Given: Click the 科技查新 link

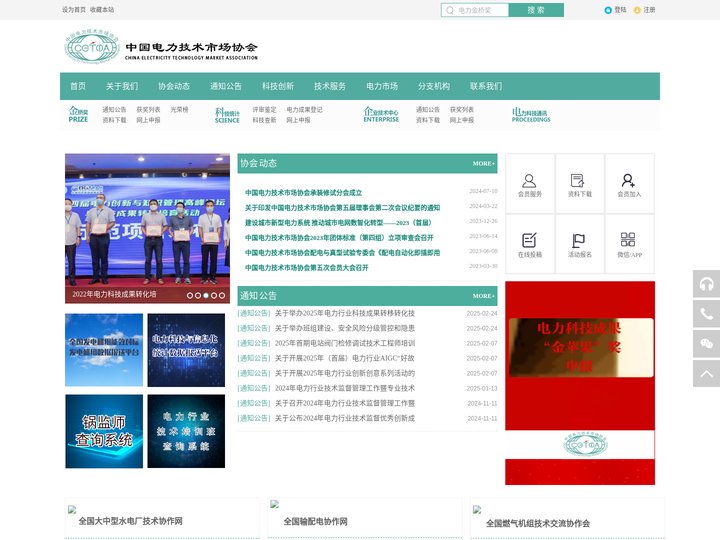Looking at the screenshot, I should [264, 120].
